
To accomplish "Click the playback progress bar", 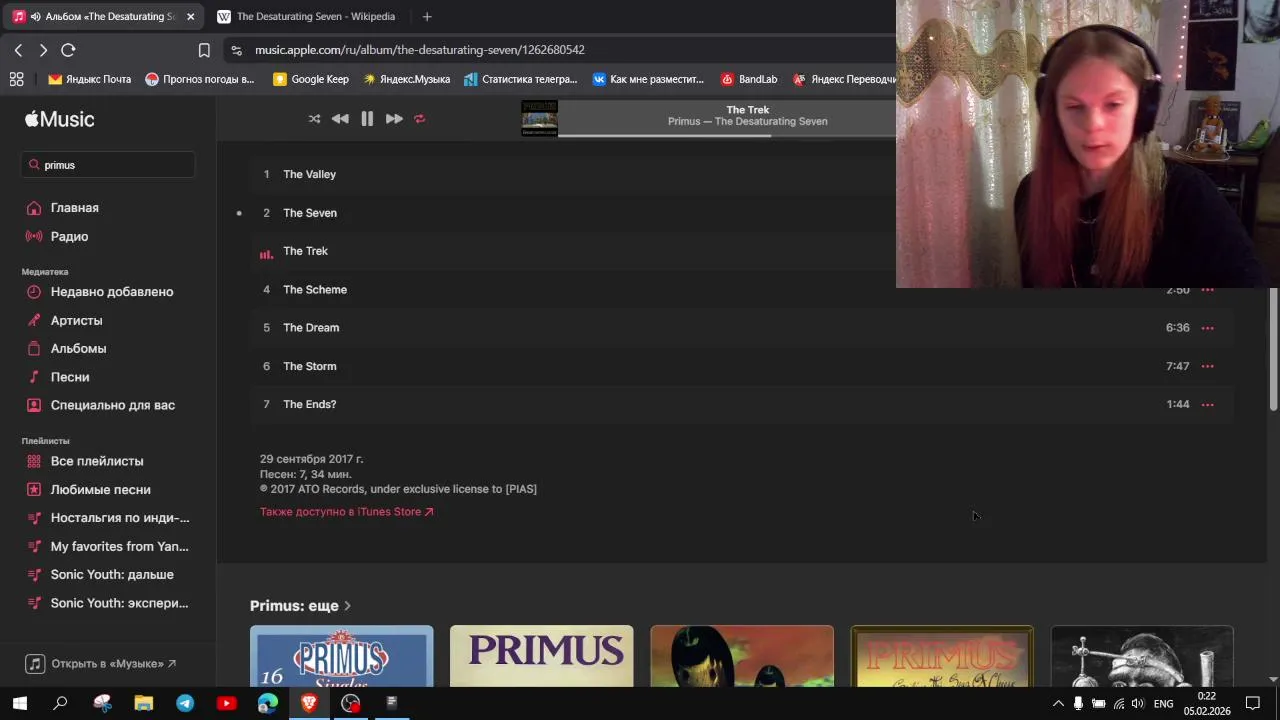I will pyautogui.click(x=726, y=135).
